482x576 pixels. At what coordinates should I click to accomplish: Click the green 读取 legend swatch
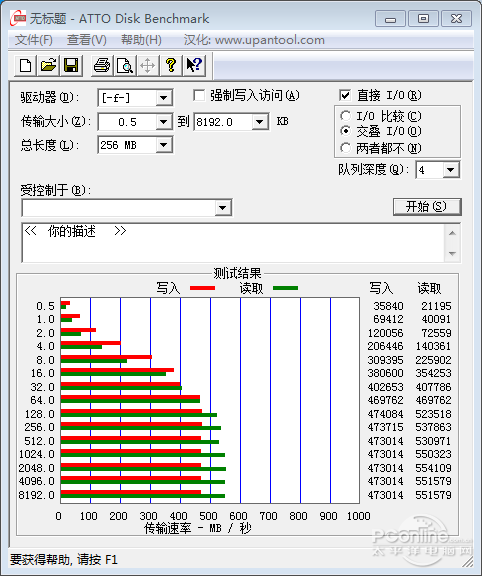point(285,288)
